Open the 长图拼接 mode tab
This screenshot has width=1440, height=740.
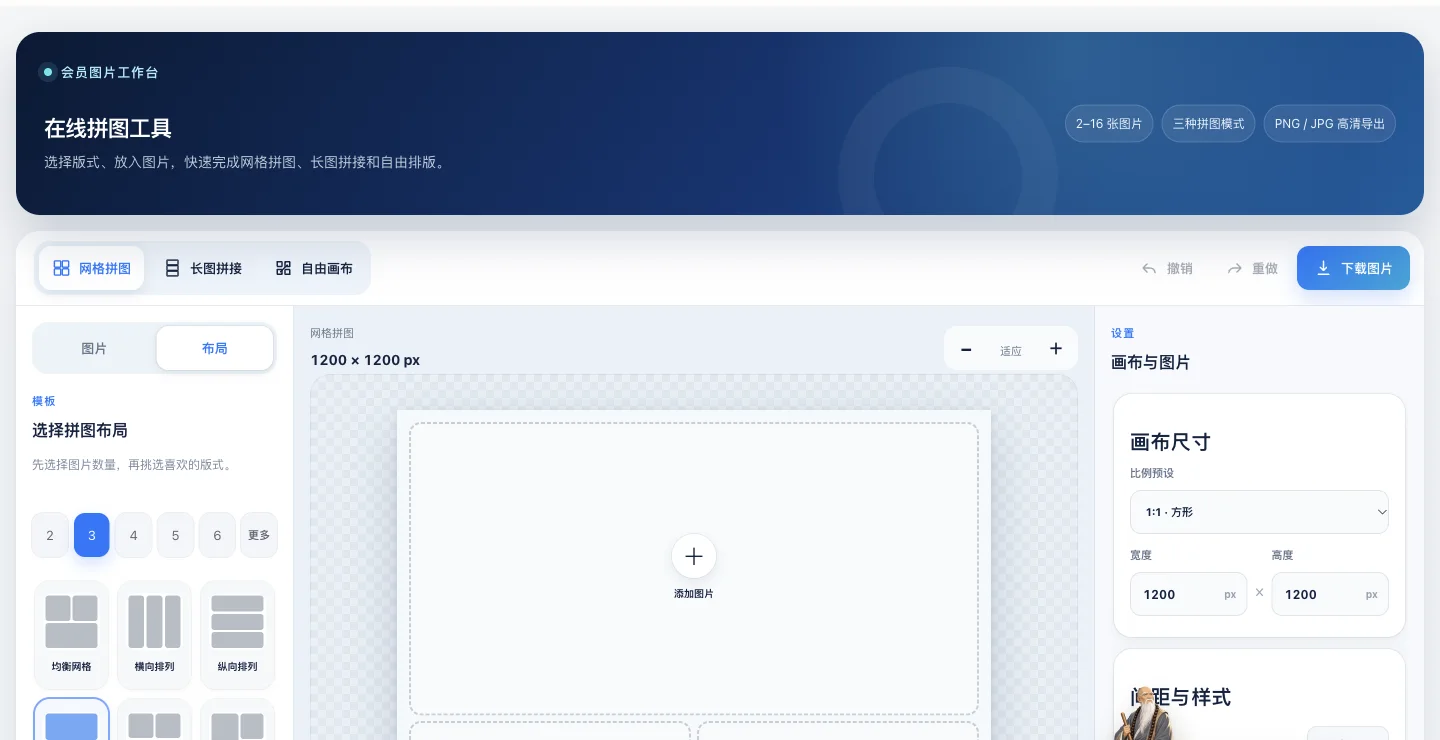[x=203, y=268]
